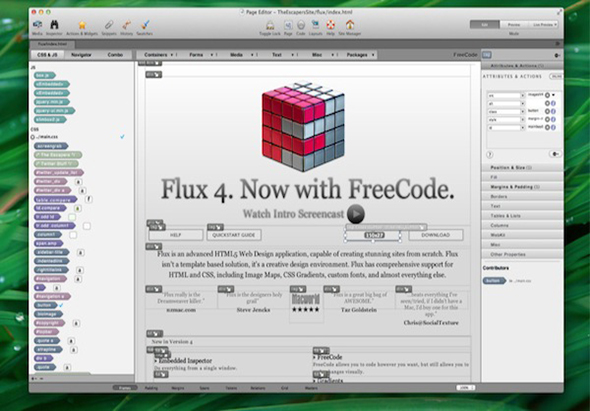Image resolution: width=590 pixels, height=411 pixels.
Task: Click the info icon in the style attribute row
Action: click(553, 119)
